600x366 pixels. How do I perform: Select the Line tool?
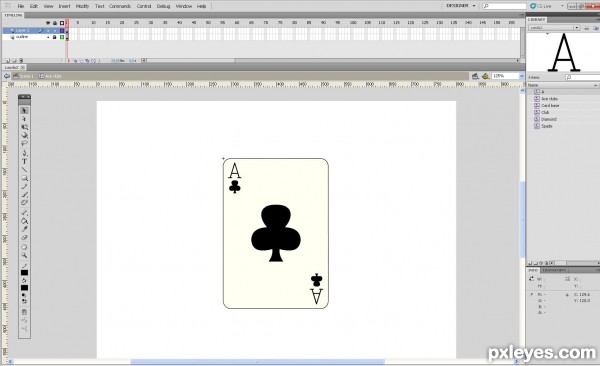click(x=24, y=170)
